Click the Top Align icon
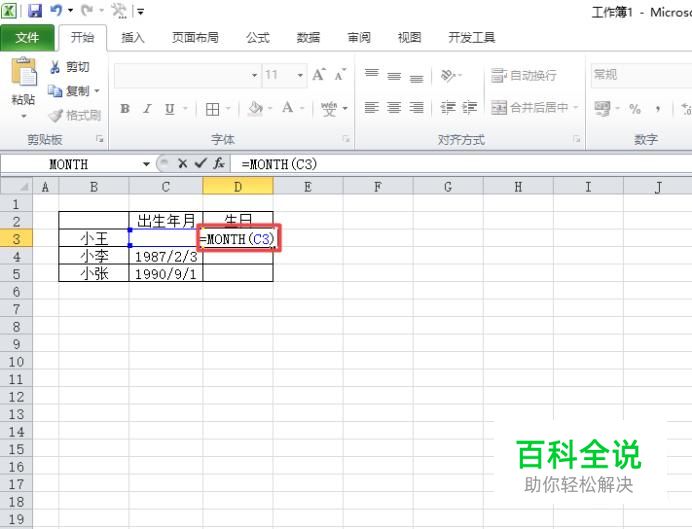This screenshot has height=529, width=692. [372, 75]
